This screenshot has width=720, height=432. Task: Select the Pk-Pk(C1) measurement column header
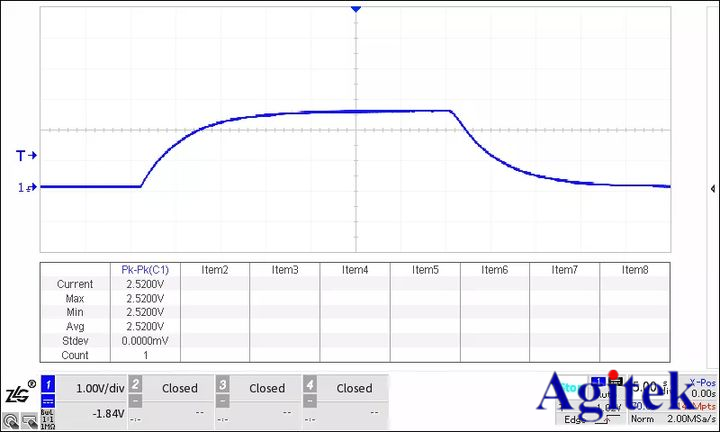click(x=144, y=270)
